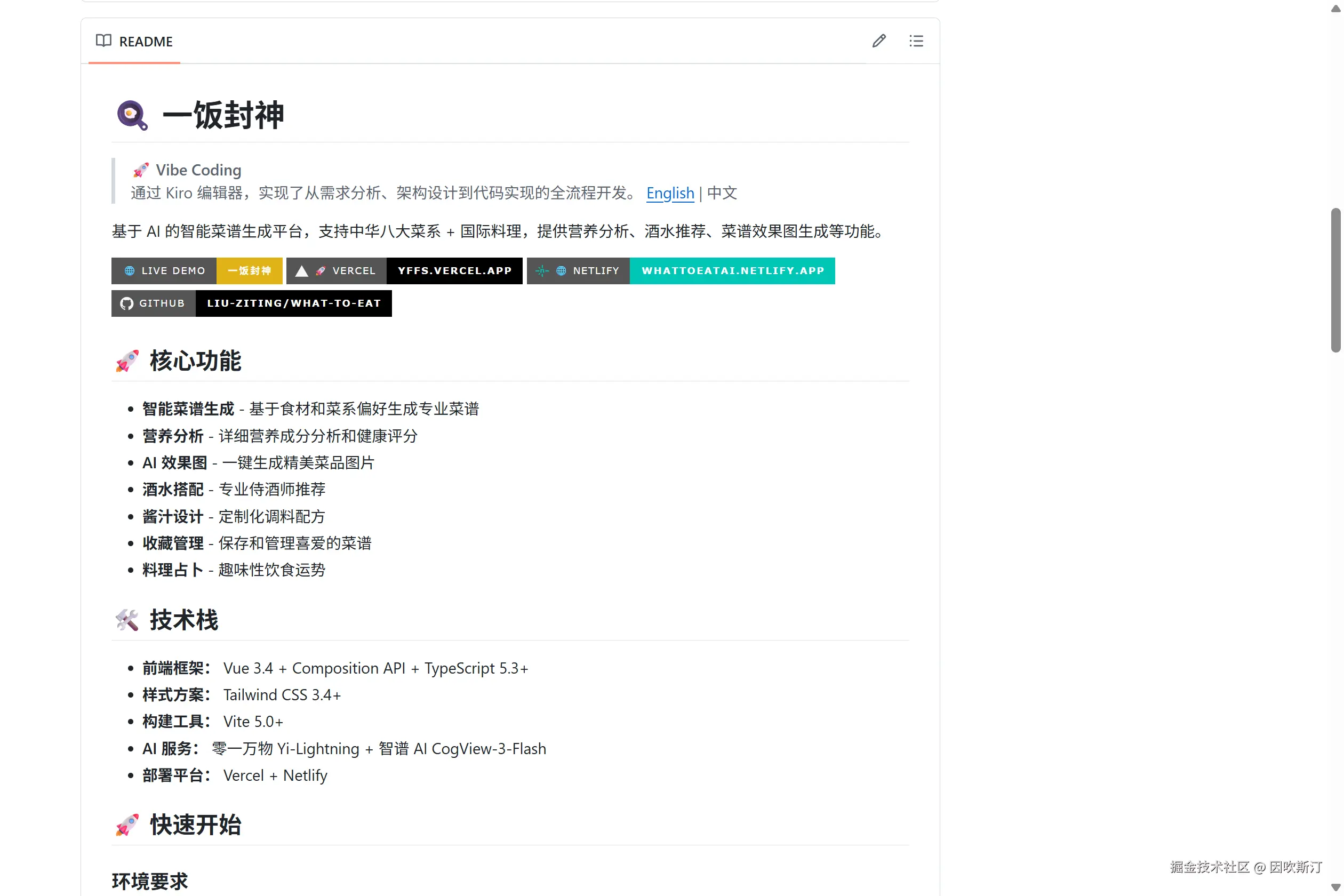This screenshot has width=1344, height=896.
Task: Click the rocket emoji beside Vibe Coding
Action: [141, 170]
